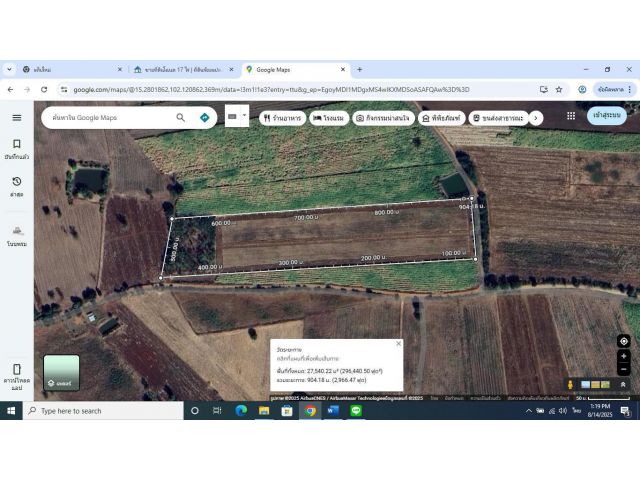
Task: Click the imagery thumbnails beside pegman
Action: coord(595,384)
